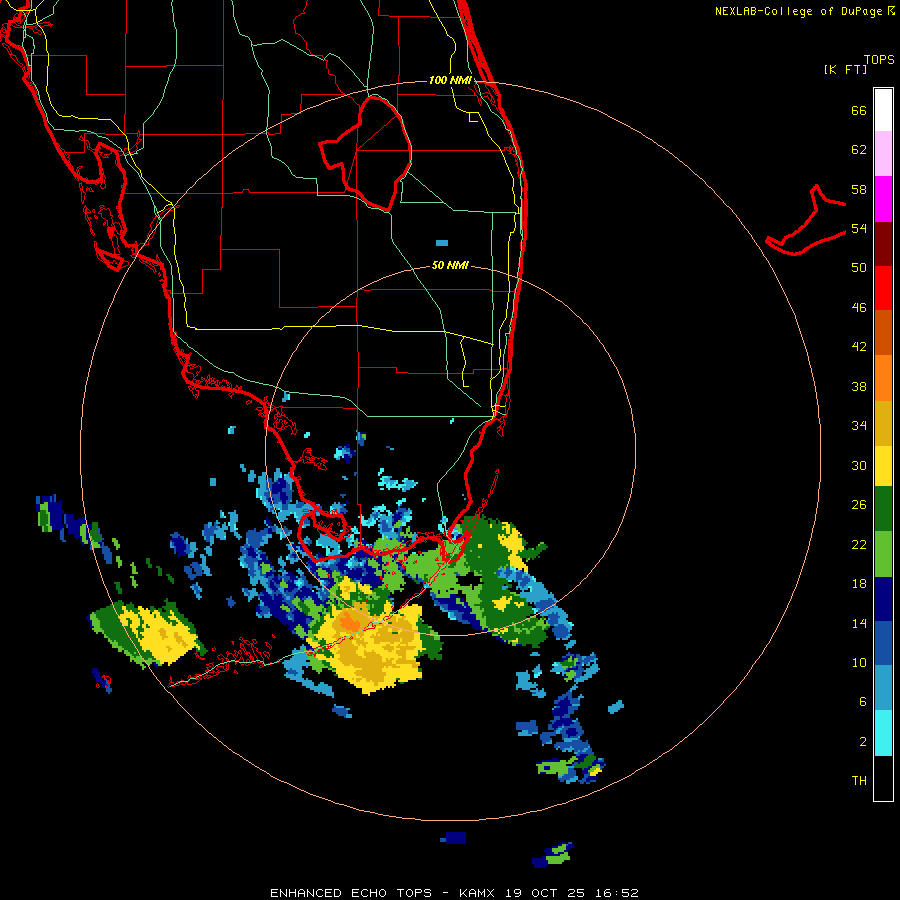
Task: Click the 6 legend value label
Action: coord(863,701)
